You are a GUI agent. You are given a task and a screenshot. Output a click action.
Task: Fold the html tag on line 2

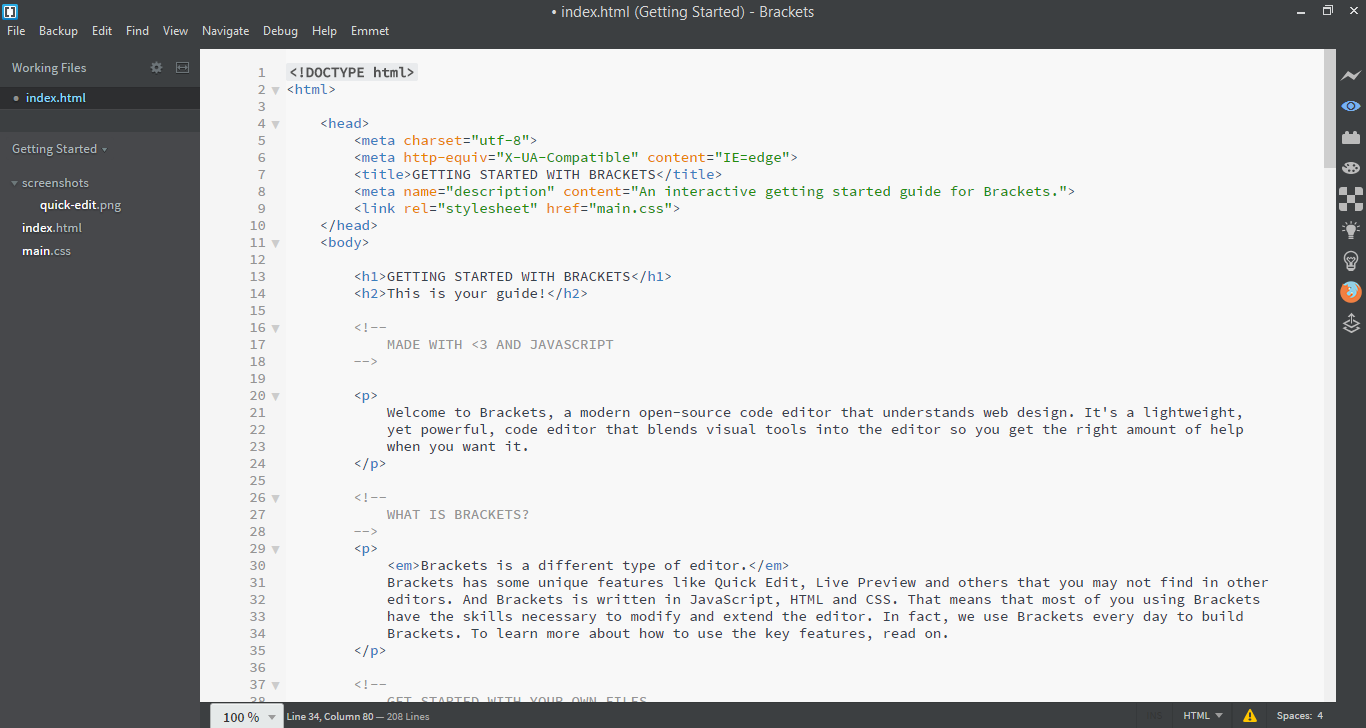(276, 90)
